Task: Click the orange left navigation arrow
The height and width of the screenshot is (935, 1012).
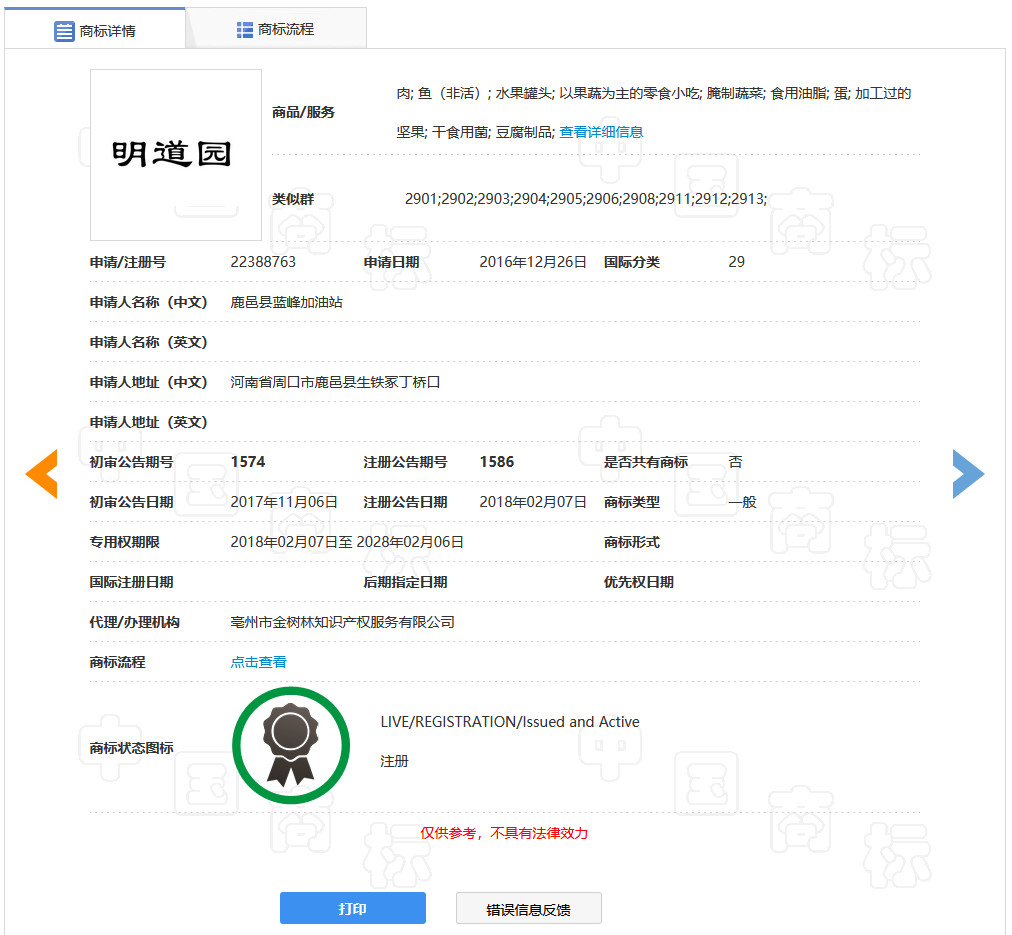Action: coord(41,474)
